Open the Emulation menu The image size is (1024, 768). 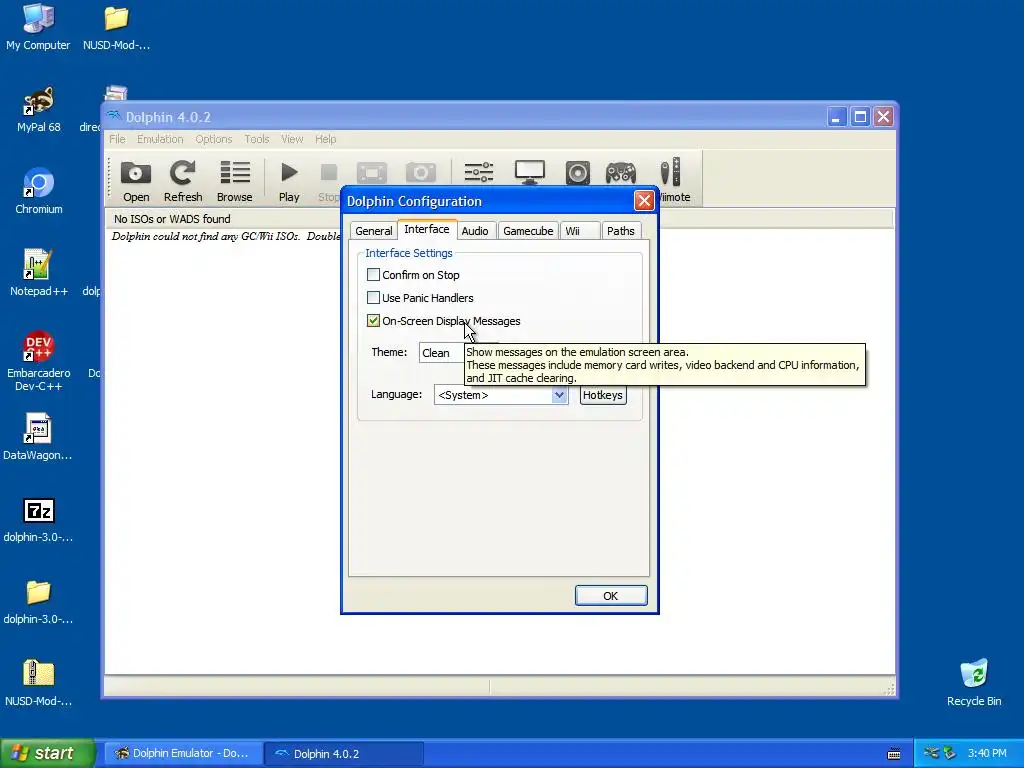[160, 139]
